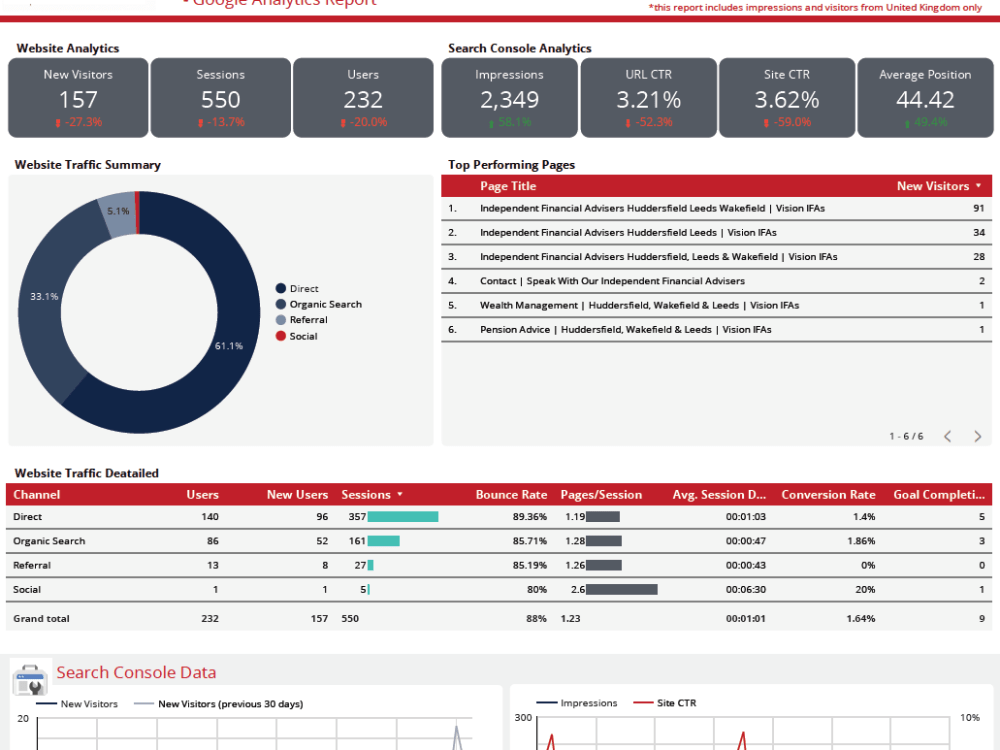Click the Pages/Session column header
Screen dimensions: 1000x750
601,494
